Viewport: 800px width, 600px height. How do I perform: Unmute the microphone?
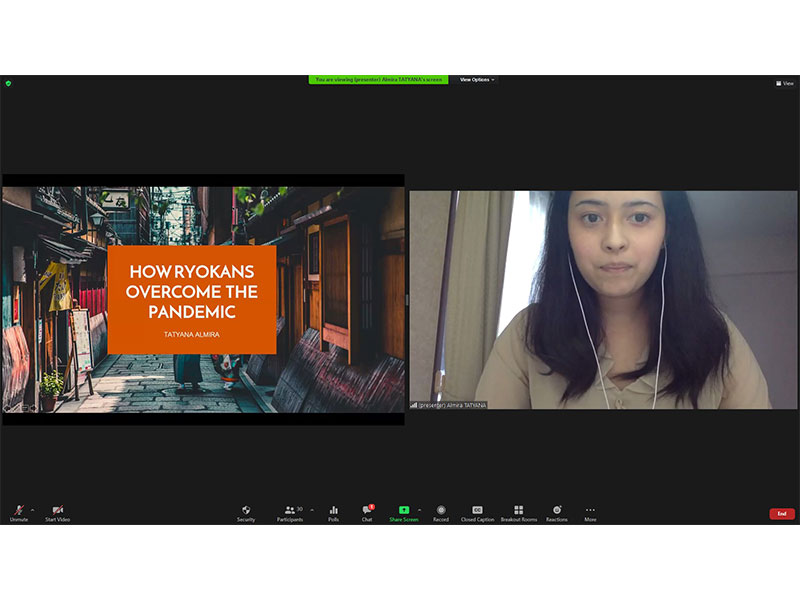click(x=18, y=512)
